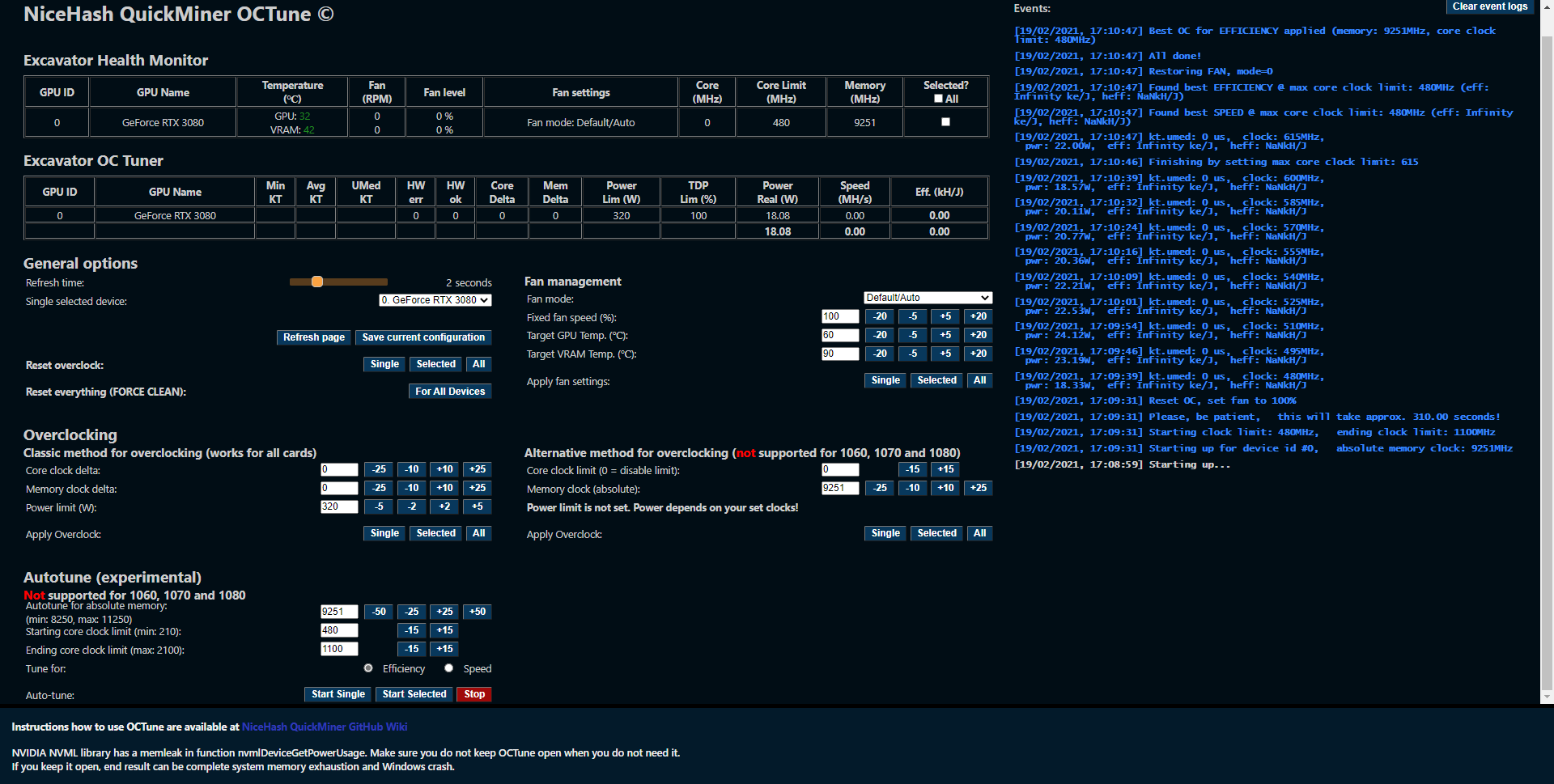Select the Efficiency tuning radio button
The width and height of the screenshot is (1554, 784).
(368, 668)
